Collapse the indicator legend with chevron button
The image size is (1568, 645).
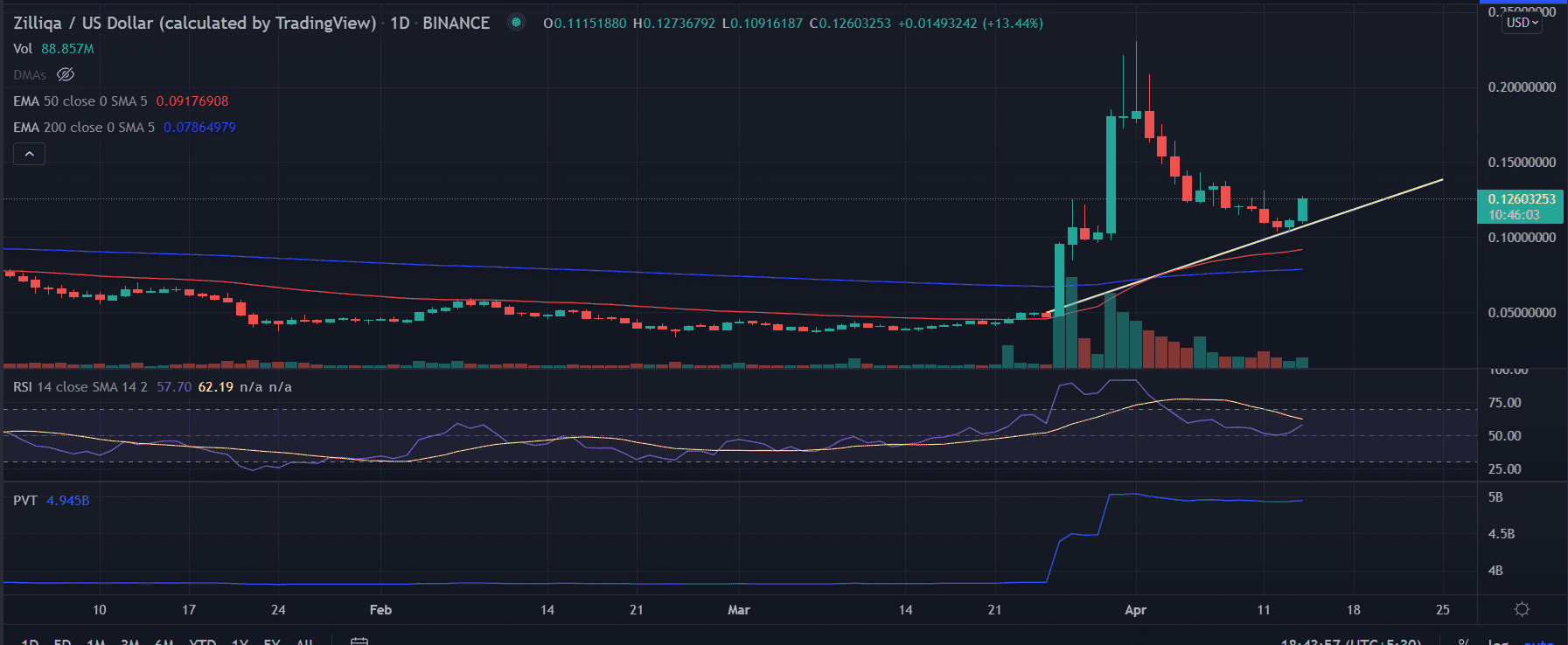[x=29, y=154]
